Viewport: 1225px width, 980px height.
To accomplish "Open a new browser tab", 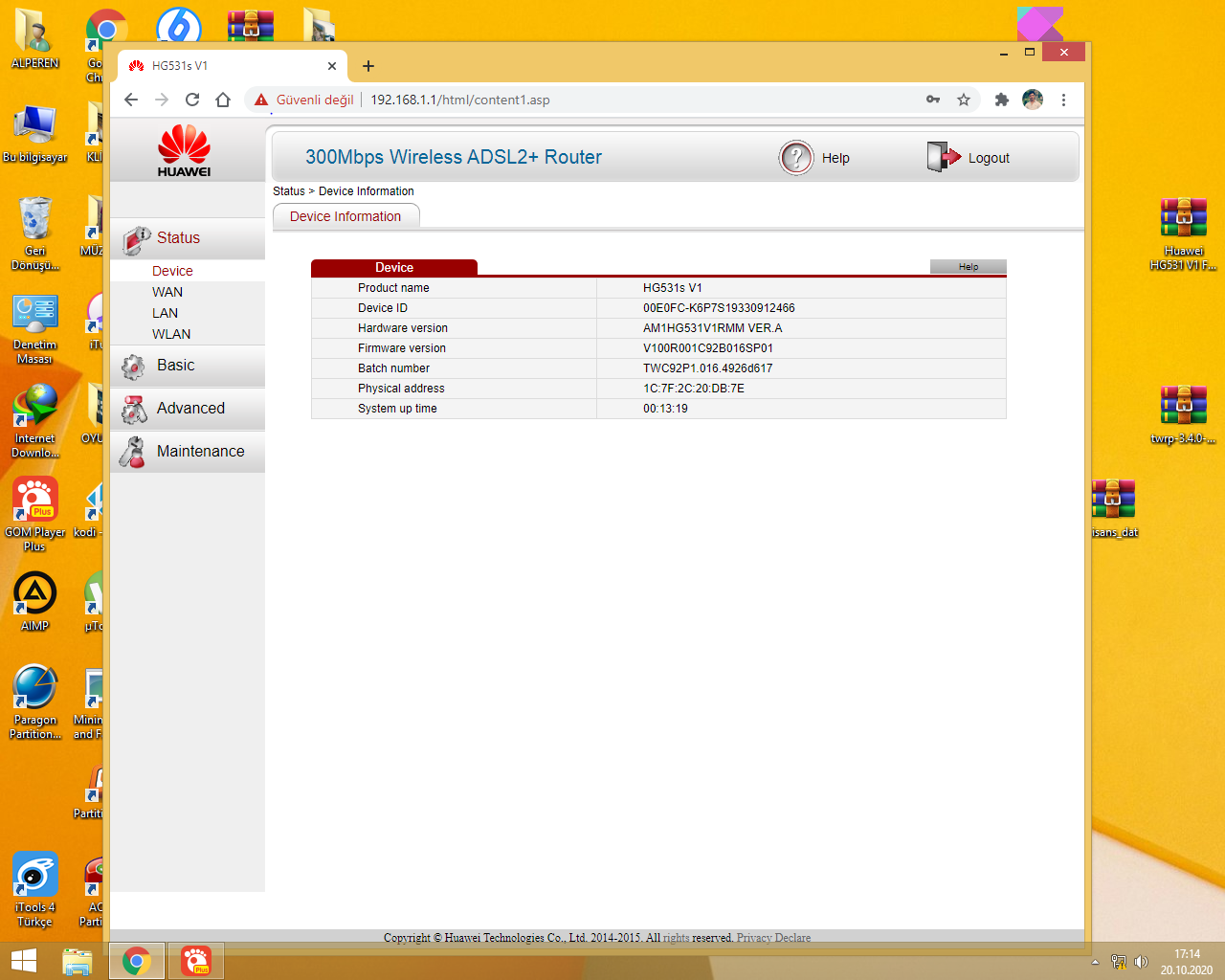I will (x=368, y=66).
